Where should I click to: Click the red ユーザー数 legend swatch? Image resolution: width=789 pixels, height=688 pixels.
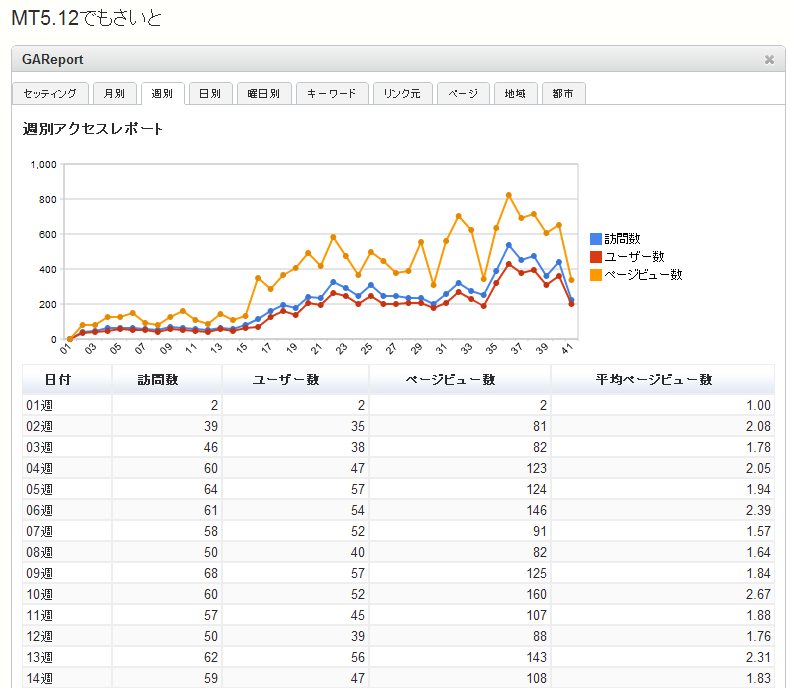596,257
